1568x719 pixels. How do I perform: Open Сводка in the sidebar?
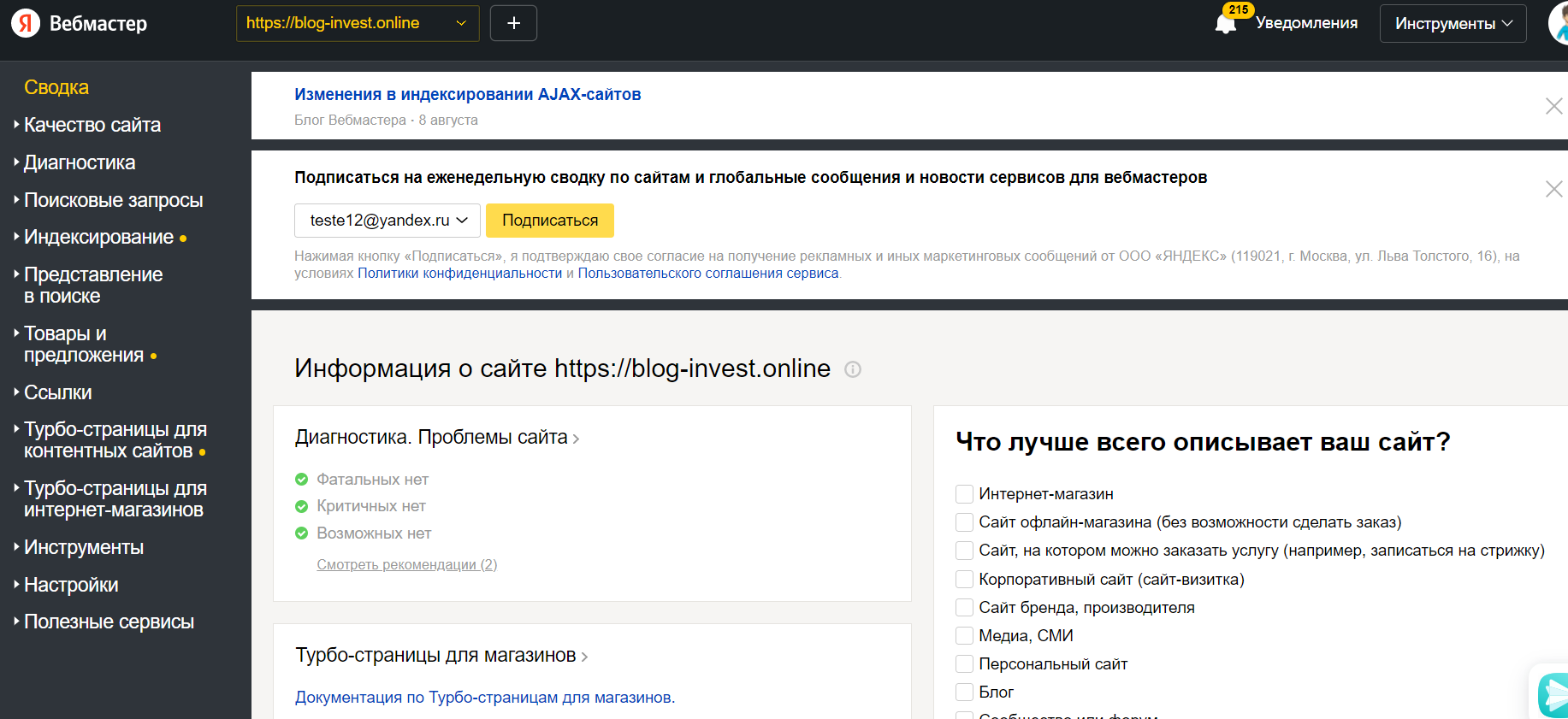56,87
